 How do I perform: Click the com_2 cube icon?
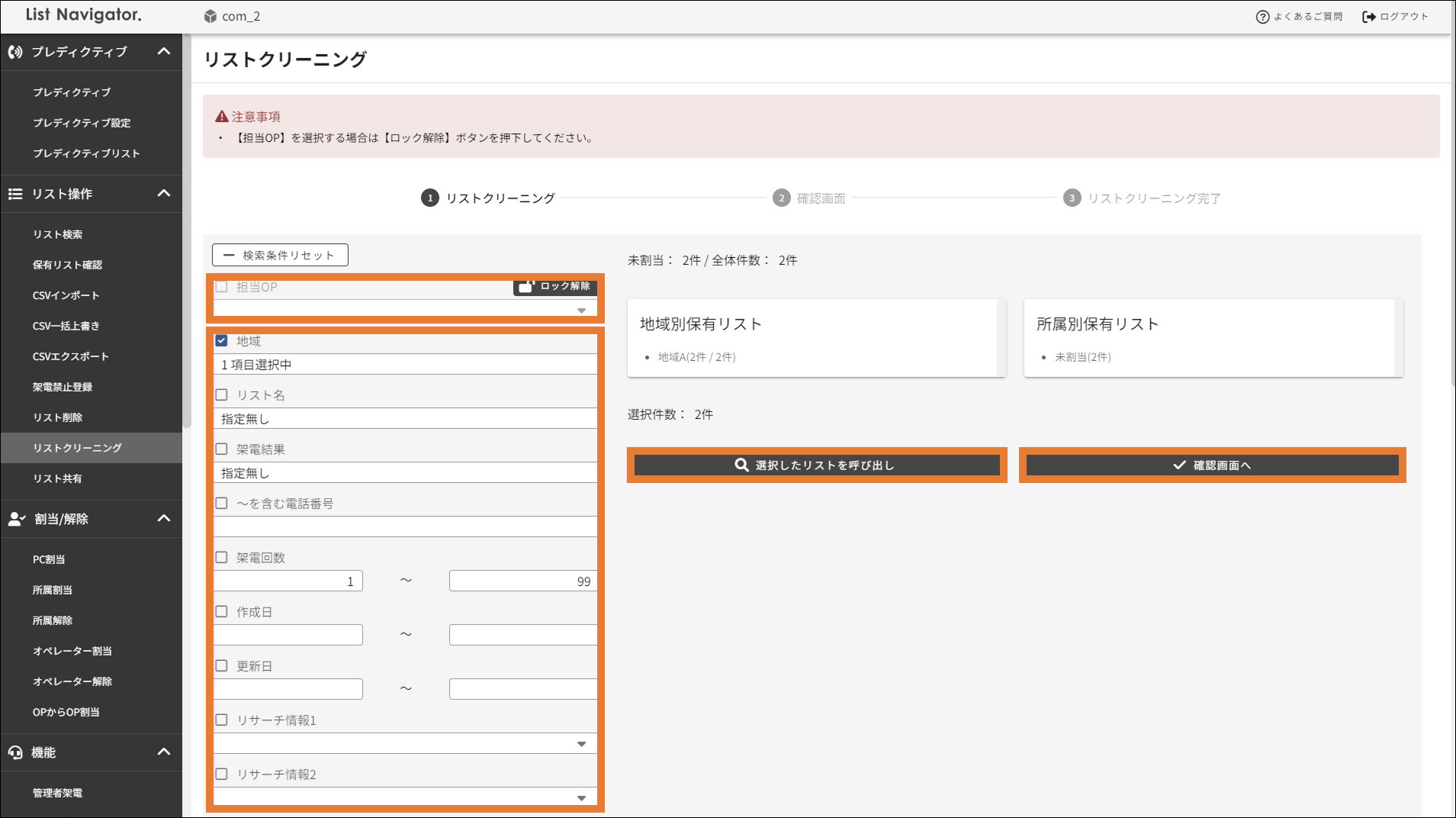point(211,17)
